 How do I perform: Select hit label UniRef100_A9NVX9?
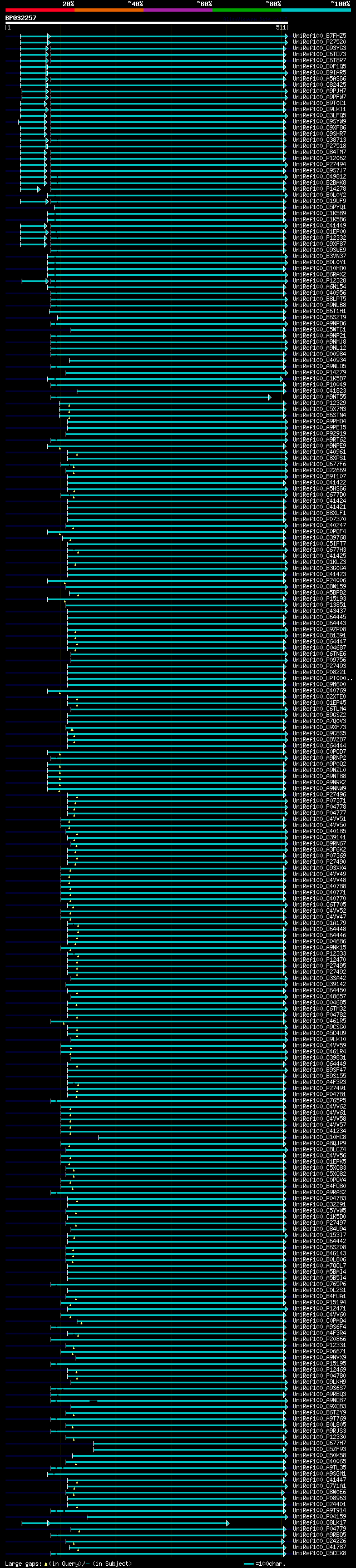tap(319, 1357)
